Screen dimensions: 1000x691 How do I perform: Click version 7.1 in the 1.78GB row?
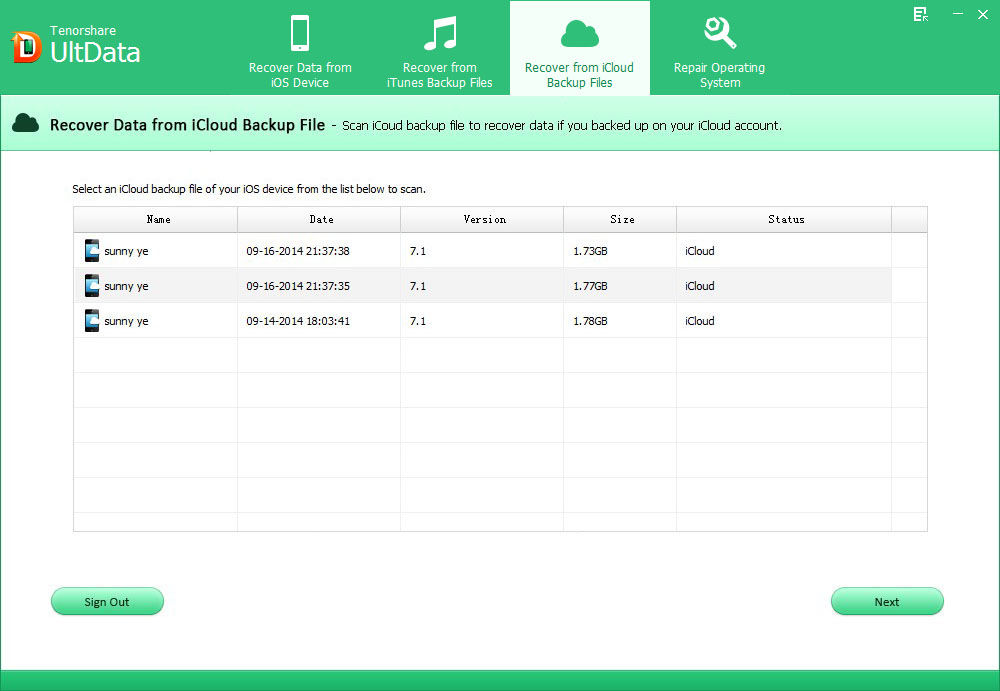(x=418, y=321)
